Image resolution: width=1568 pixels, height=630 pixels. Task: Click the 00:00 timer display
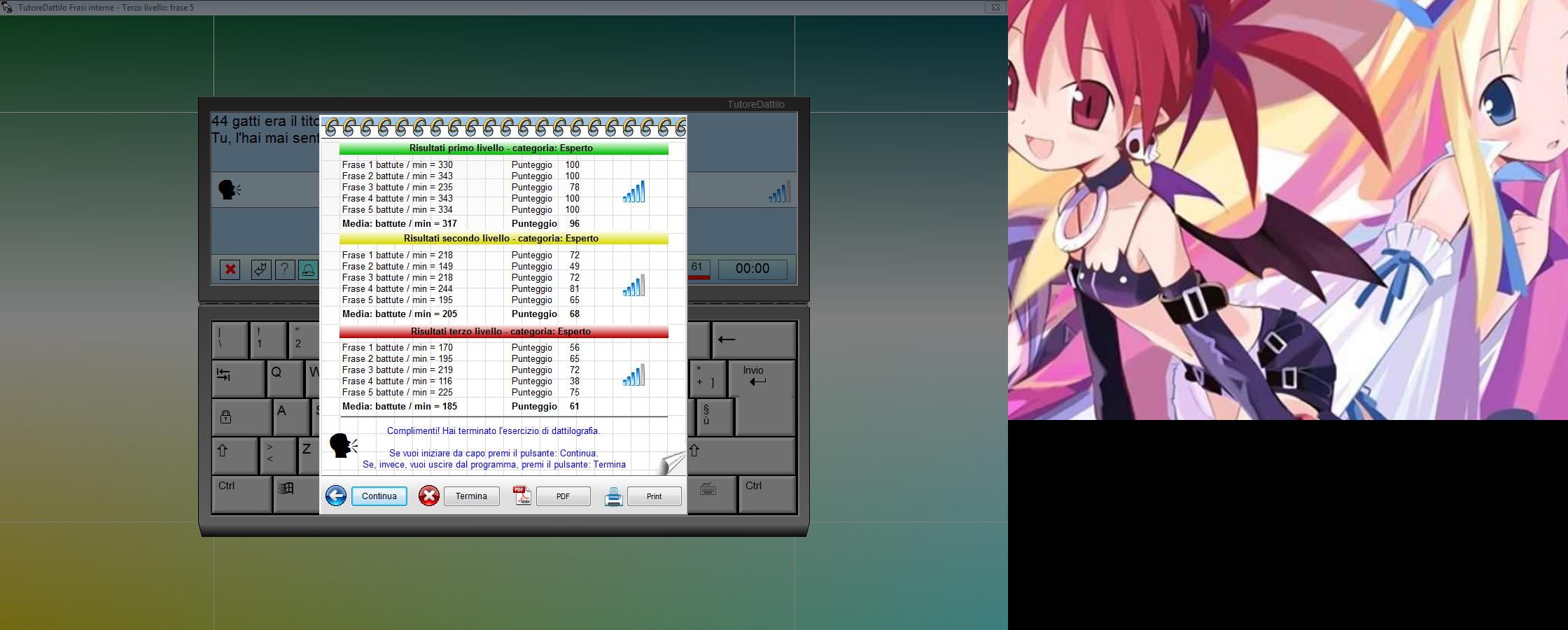point(752,269)
